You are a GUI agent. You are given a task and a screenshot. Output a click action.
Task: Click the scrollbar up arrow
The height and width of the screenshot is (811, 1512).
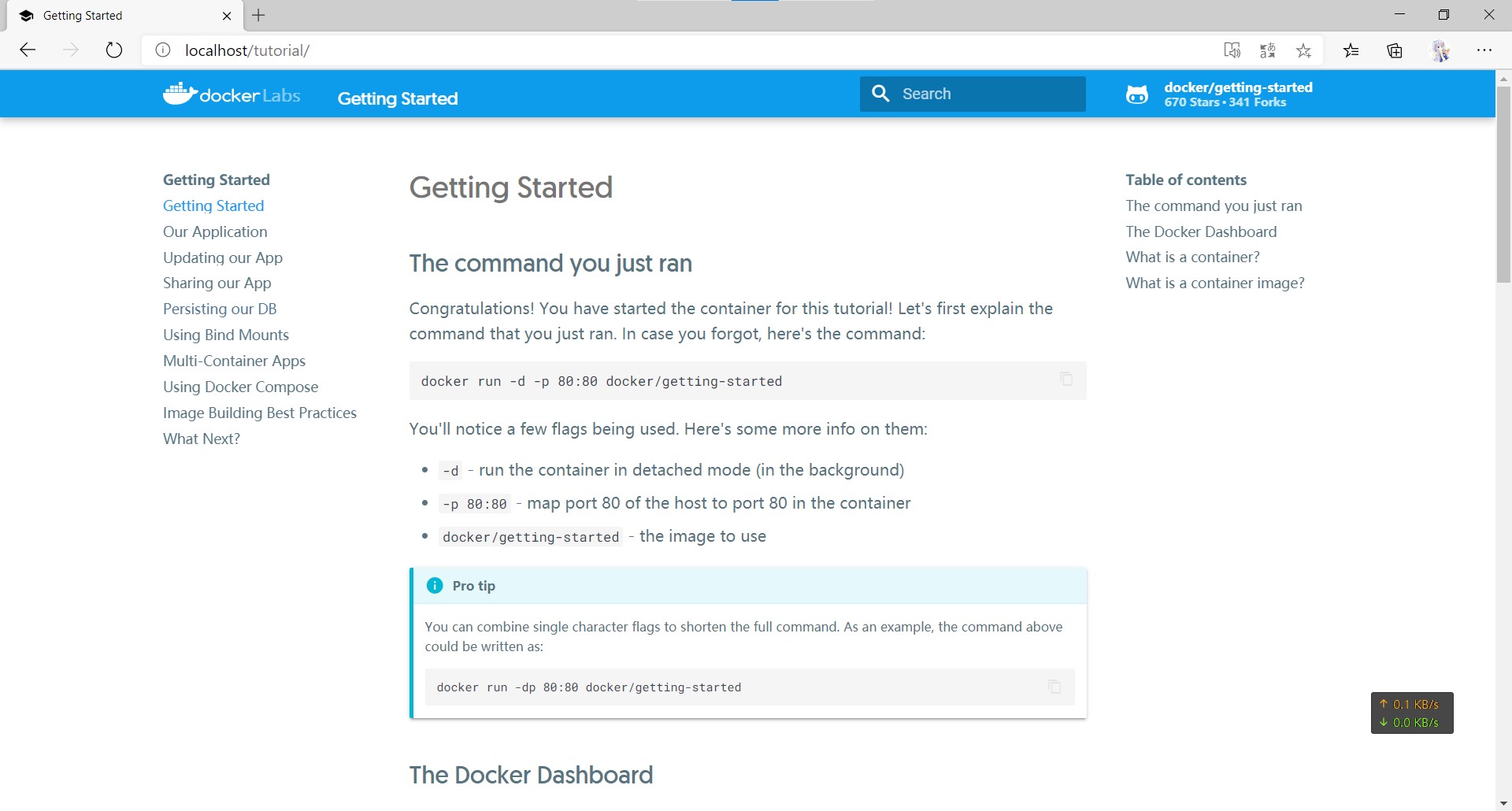click(x=1503, y=79)
